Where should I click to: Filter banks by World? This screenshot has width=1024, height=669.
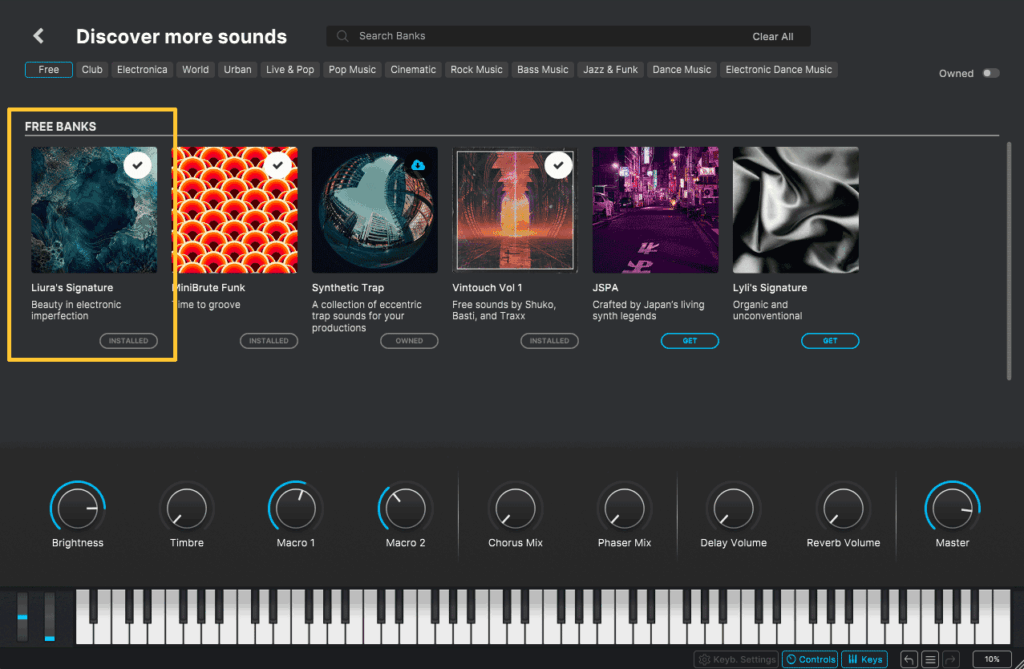[x=195, y=69]
